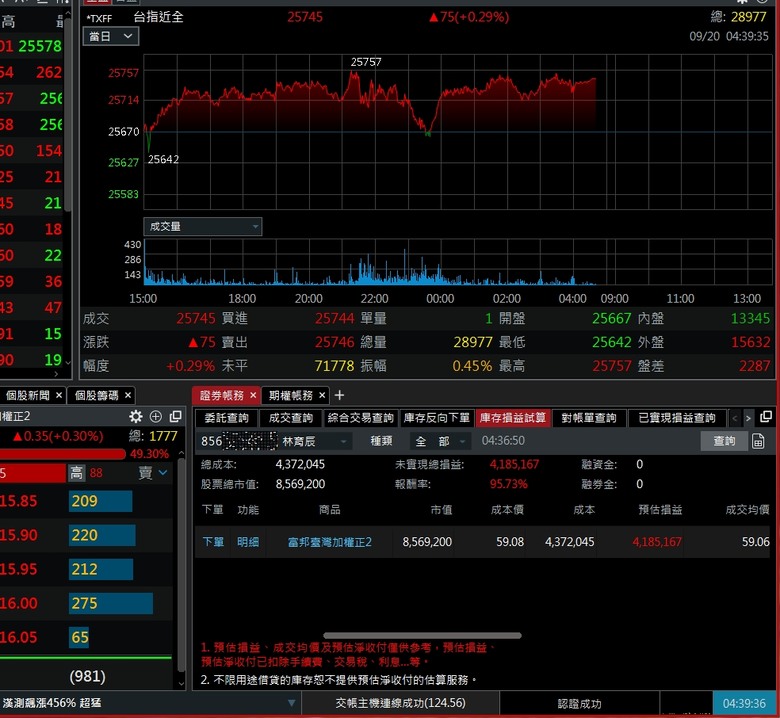Click the 成本價 column header
This screenshot has height=718, width=780.
tap(507, 510)
